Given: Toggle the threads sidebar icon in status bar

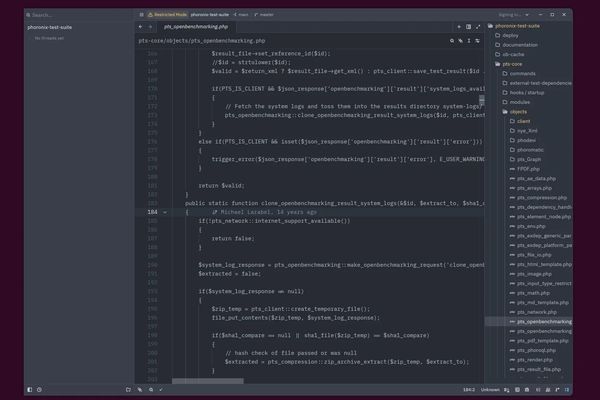Looking at the screenshot, I should point(30,390).
